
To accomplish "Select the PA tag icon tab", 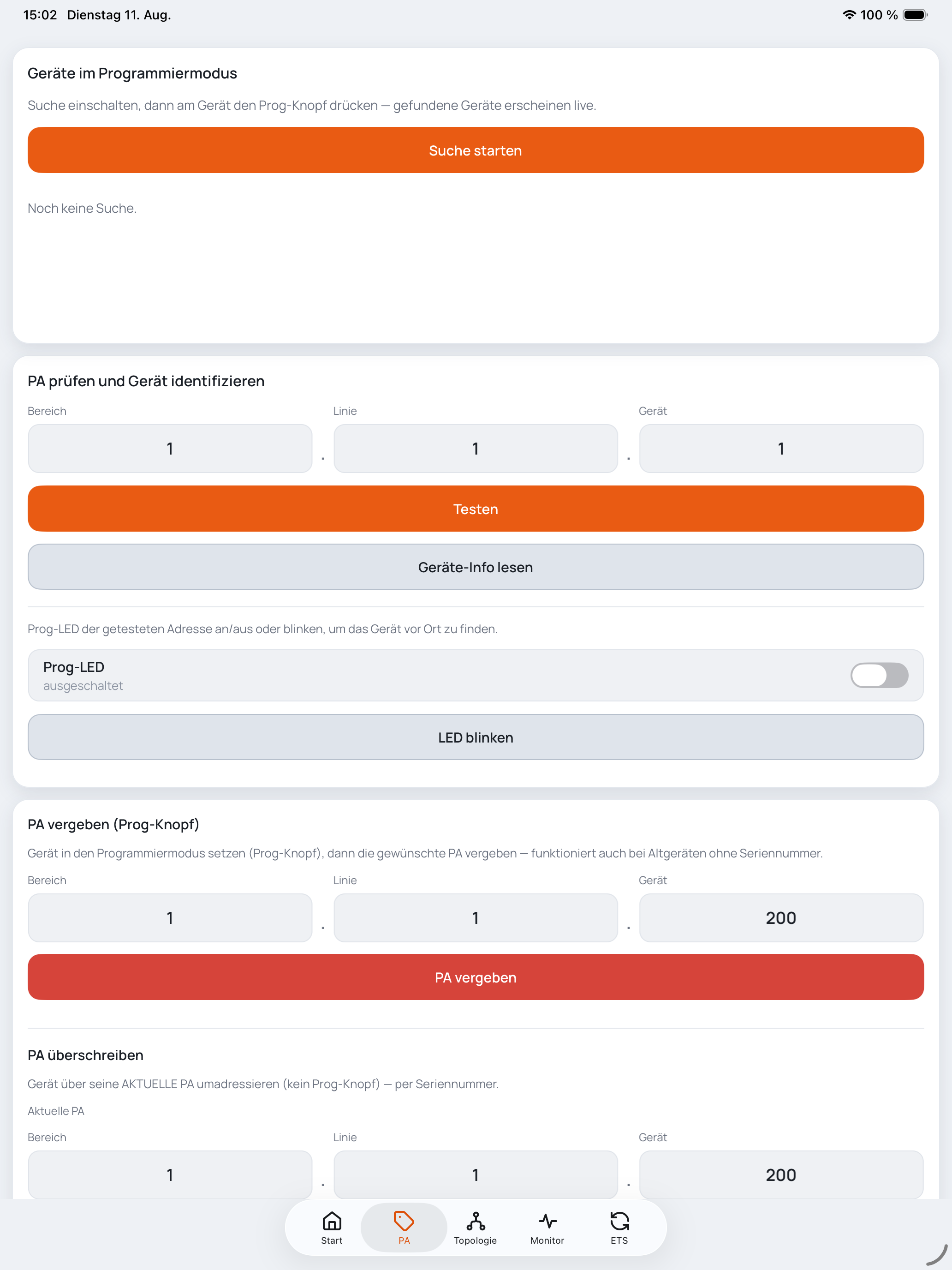I will pos(404,1228).
